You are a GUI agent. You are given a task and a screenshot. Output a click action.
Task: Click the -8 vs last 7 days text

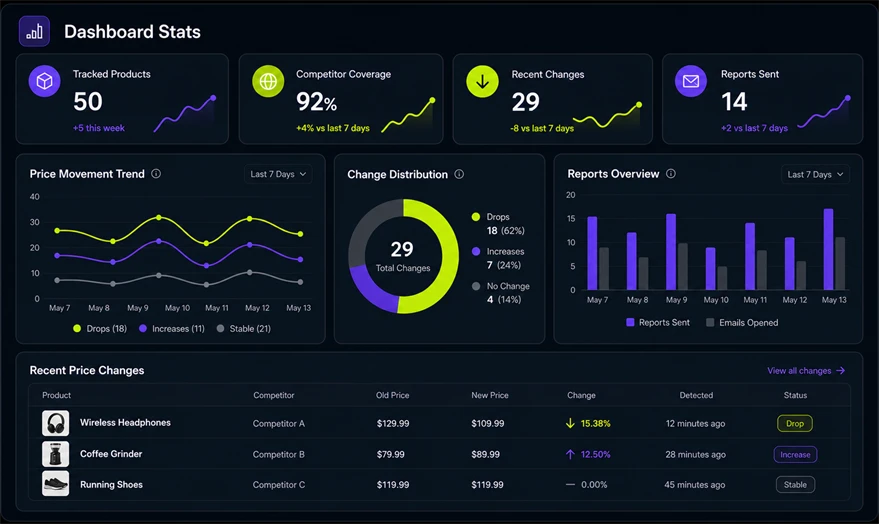(542, 128)
